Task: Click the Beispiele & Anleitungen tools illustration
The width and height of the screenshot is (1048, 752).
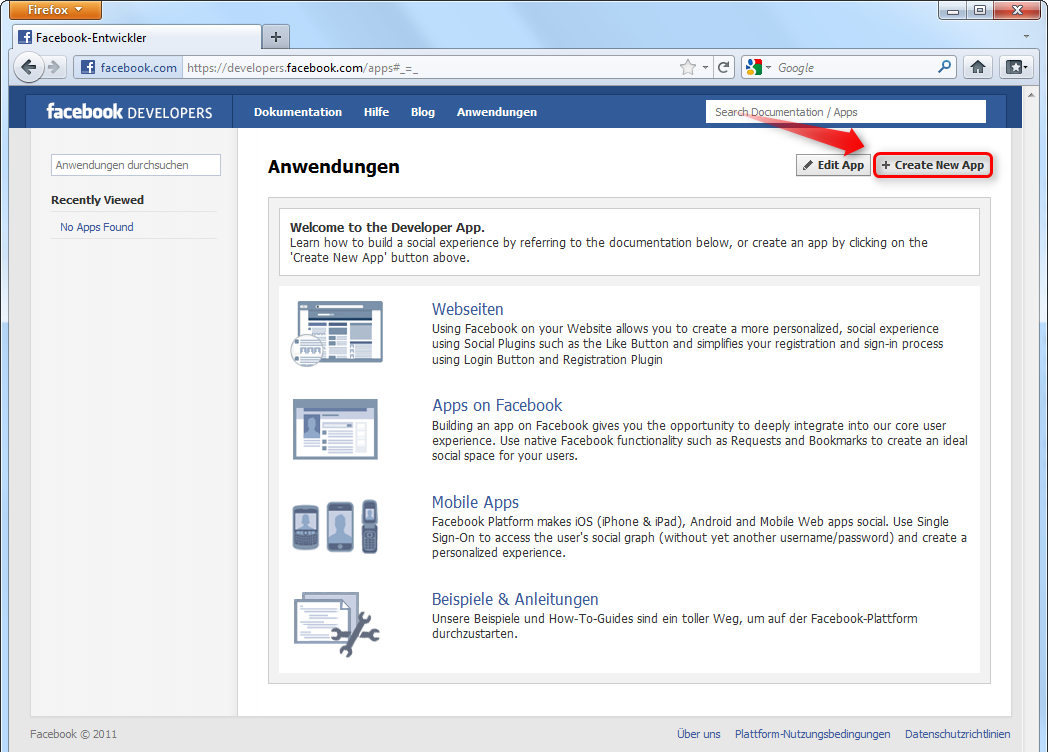Action: tap(337, 623)
